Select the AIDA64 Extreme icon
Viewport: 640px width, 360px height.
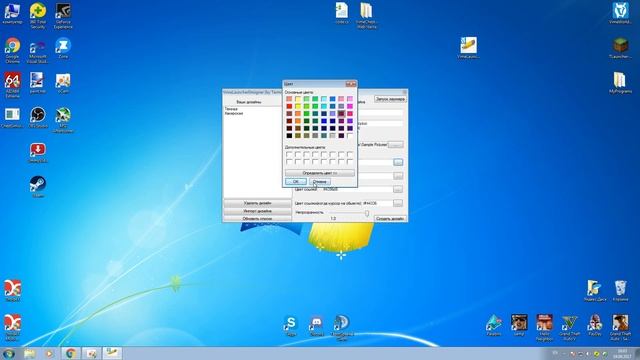(x=12, y=85)
